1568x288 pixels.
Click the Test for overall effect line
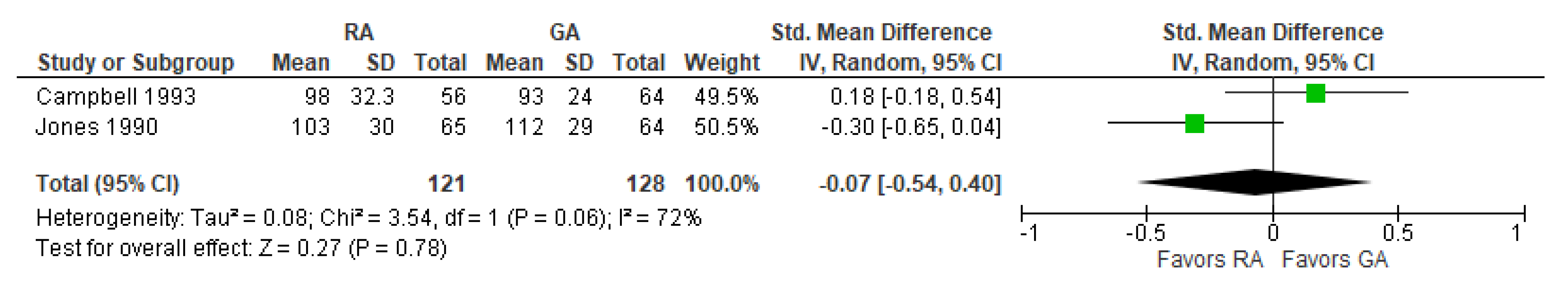[241, 248]
